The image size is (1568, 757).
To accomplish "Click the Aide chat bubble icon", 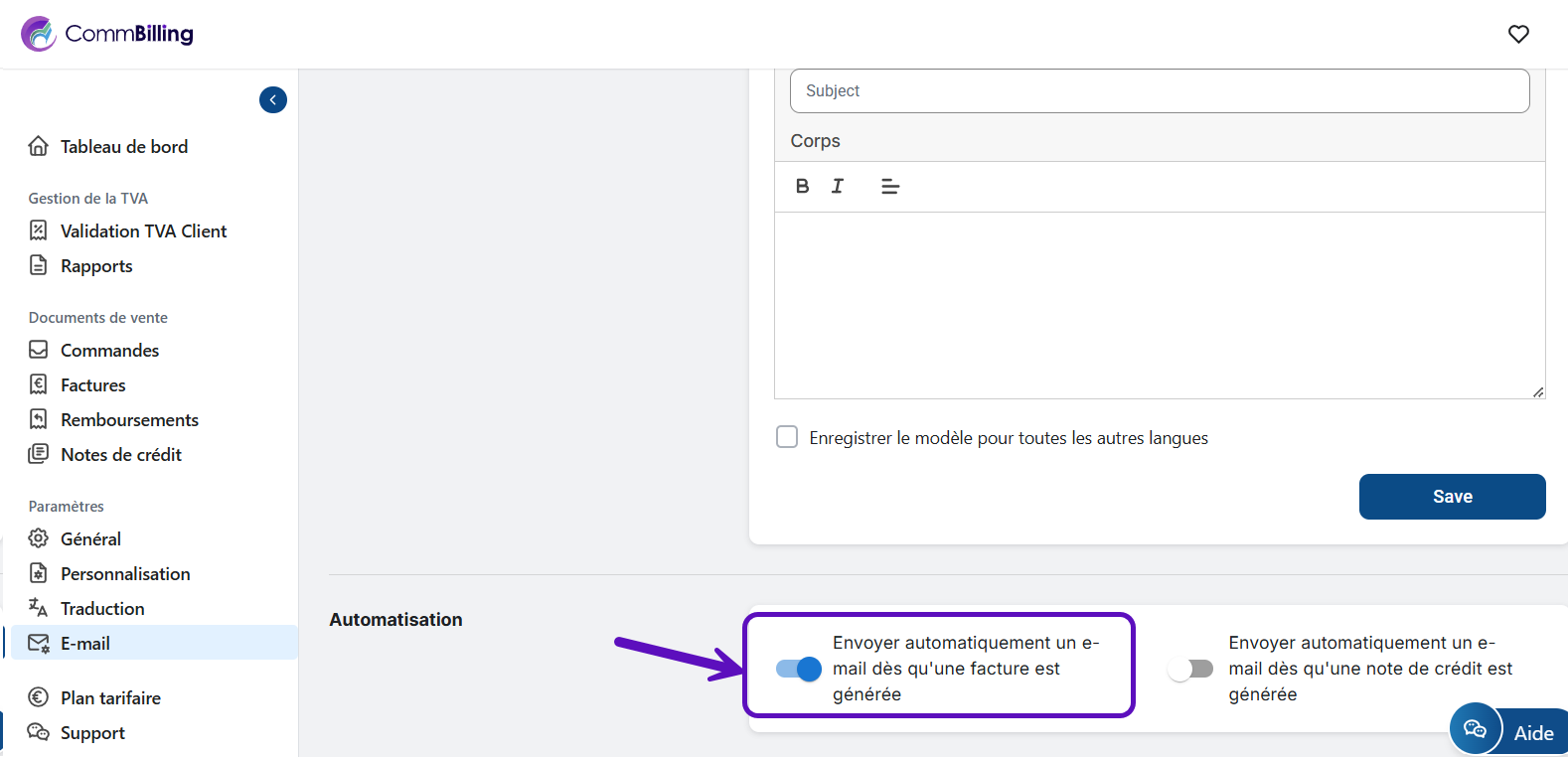I will [1476, 730].
